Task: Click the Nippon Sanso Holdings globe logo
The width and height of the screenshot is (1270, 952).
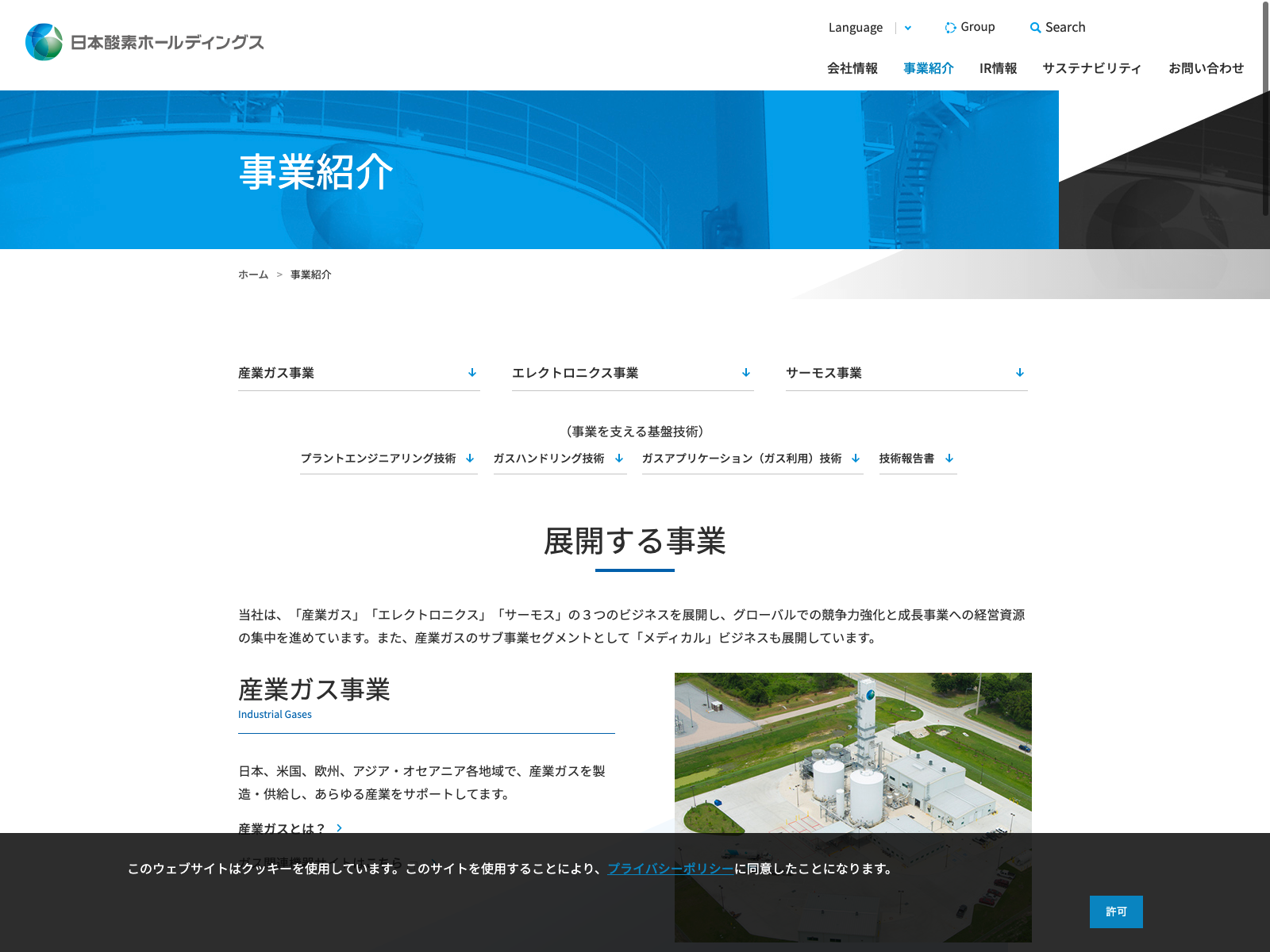Action: [x=44, y=42]
